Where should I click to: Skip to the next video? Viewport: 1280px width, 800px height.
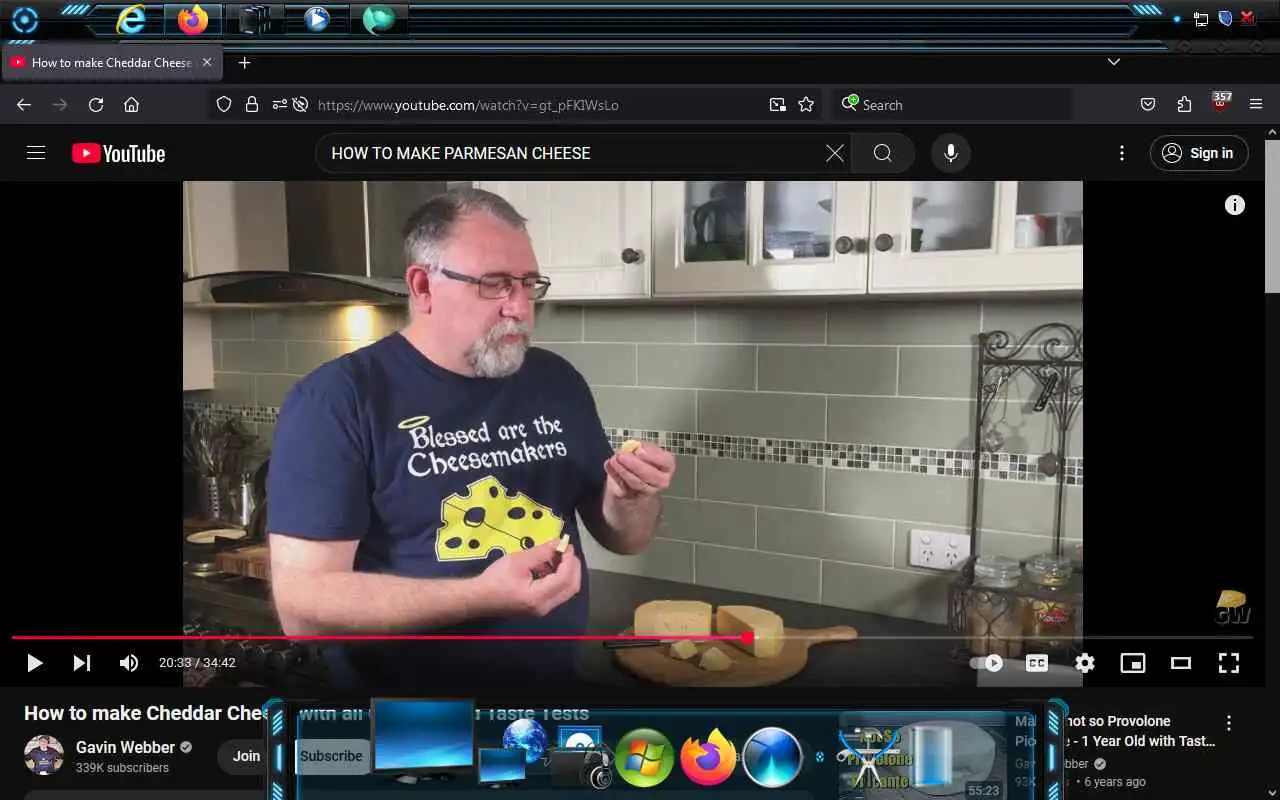tap(82, 663)
